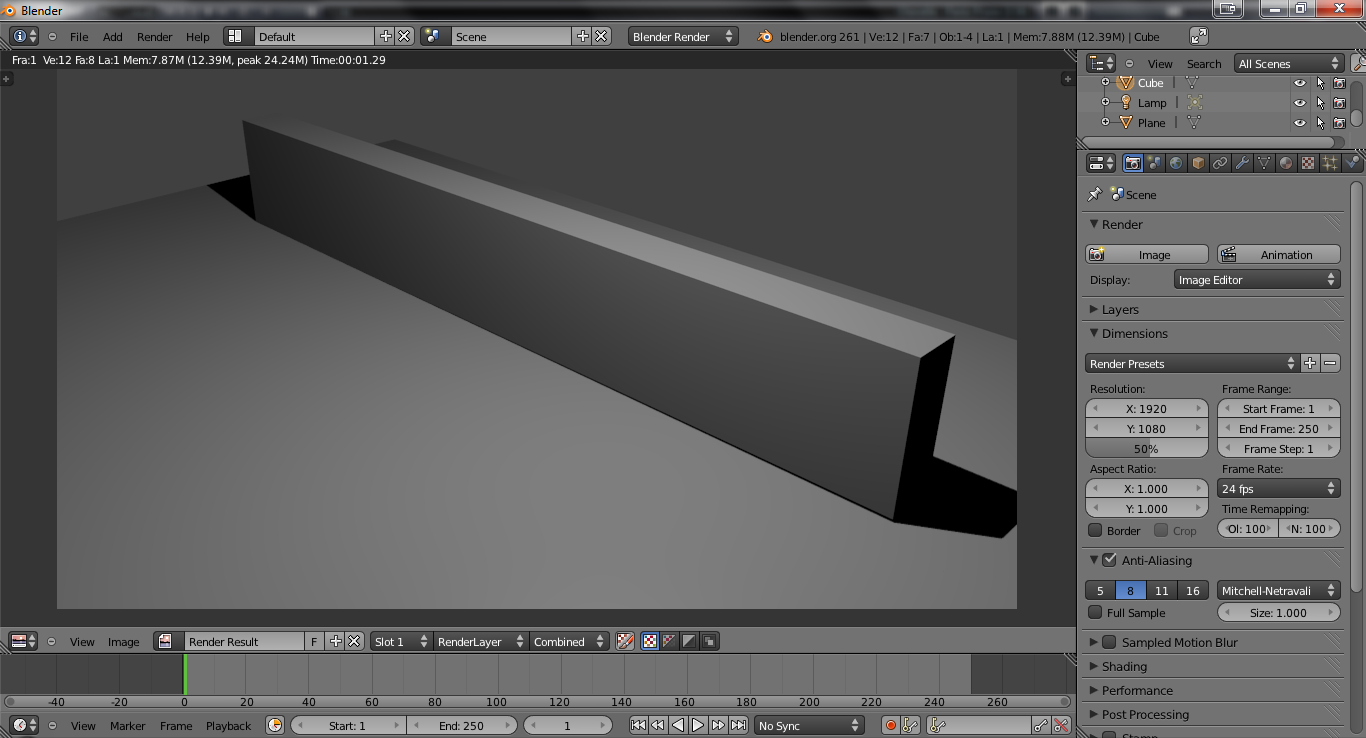Toggle automatic keyframe record button
Viewport: 1366px width, 738px height.
tap(890, 725)
